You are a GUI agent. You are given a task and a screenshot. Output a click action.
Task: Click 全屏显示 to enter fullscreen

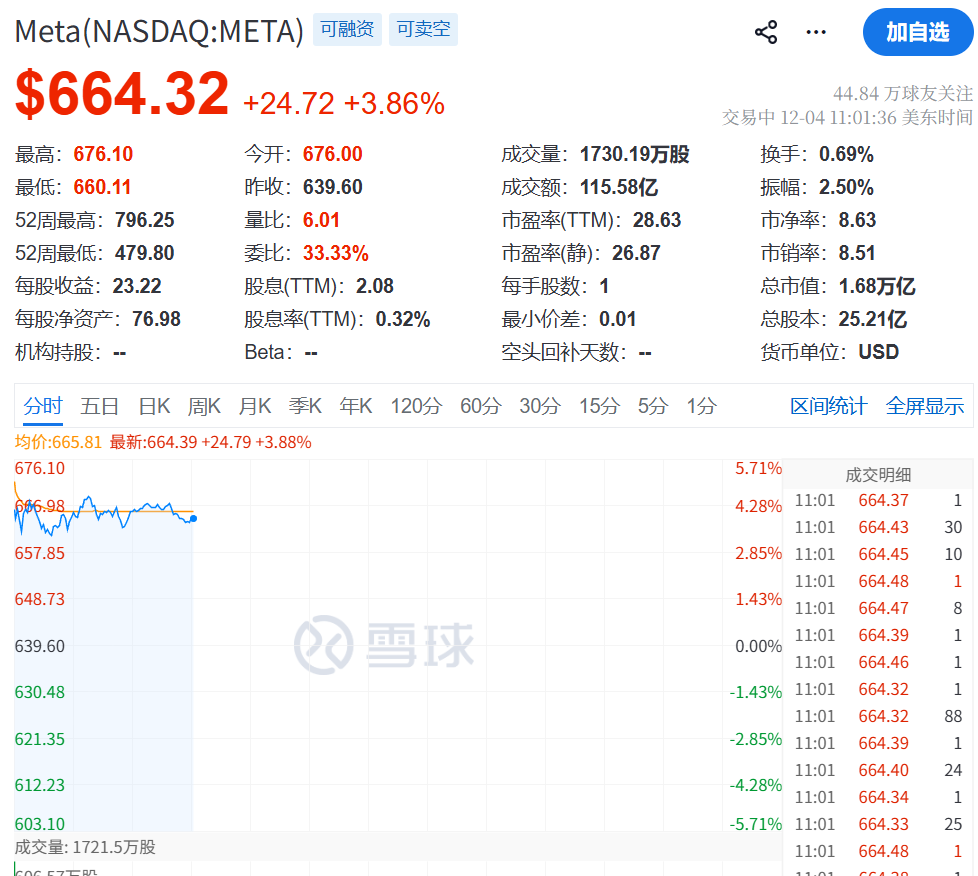click(x=925, y=406)
